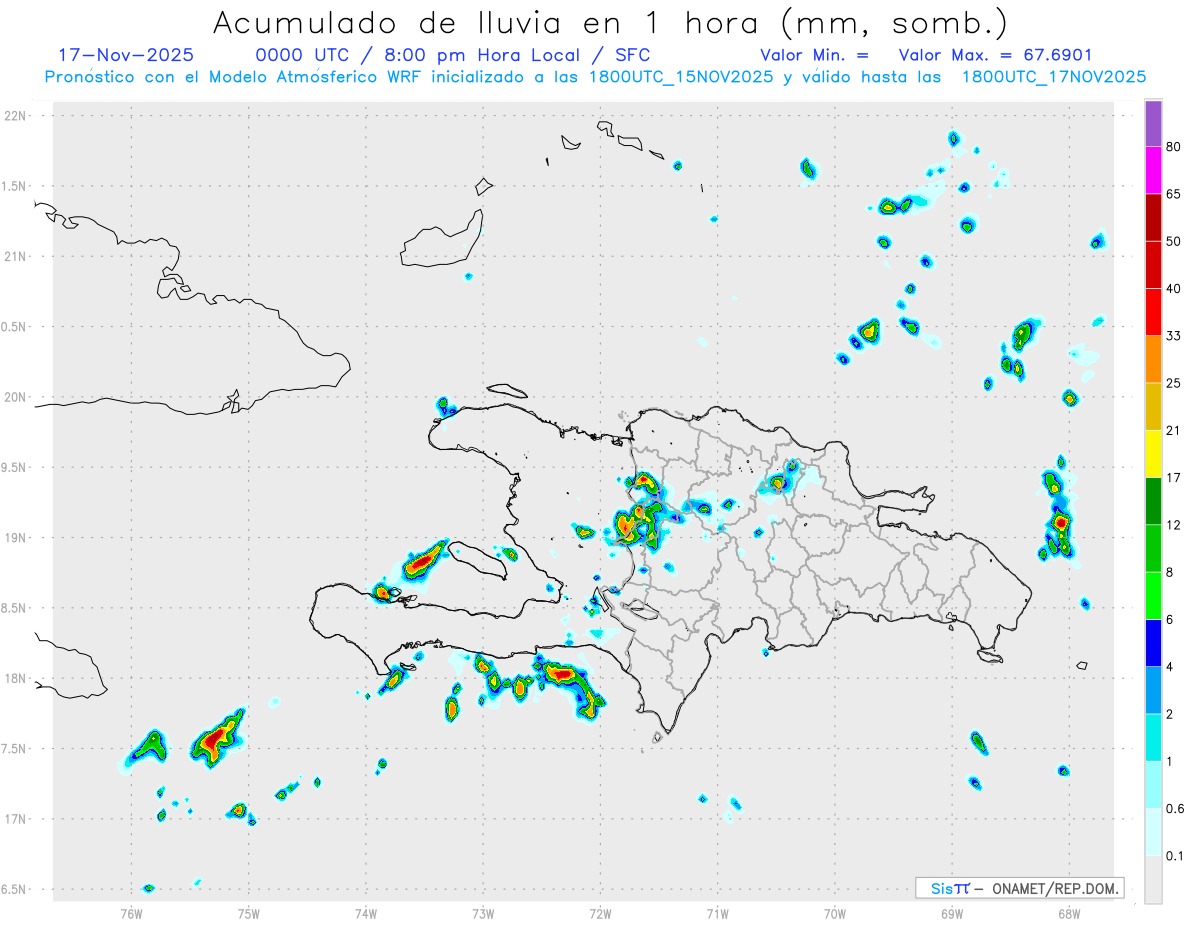Click the '69W' longitude axis label
The image size is (1200, 927).
[x=952, y=913]
